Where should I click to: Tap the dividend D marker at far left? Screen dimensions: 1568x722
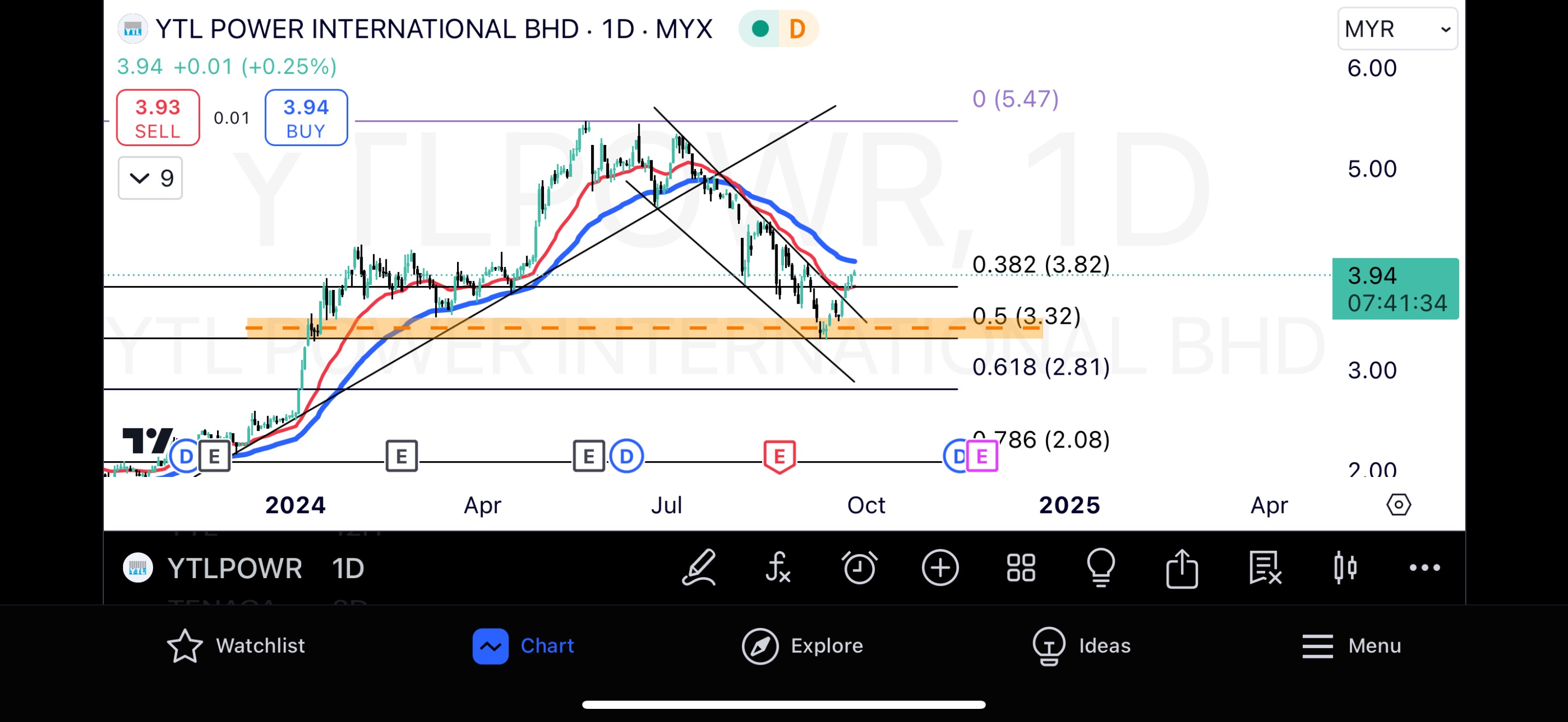(x=185, y=456)
